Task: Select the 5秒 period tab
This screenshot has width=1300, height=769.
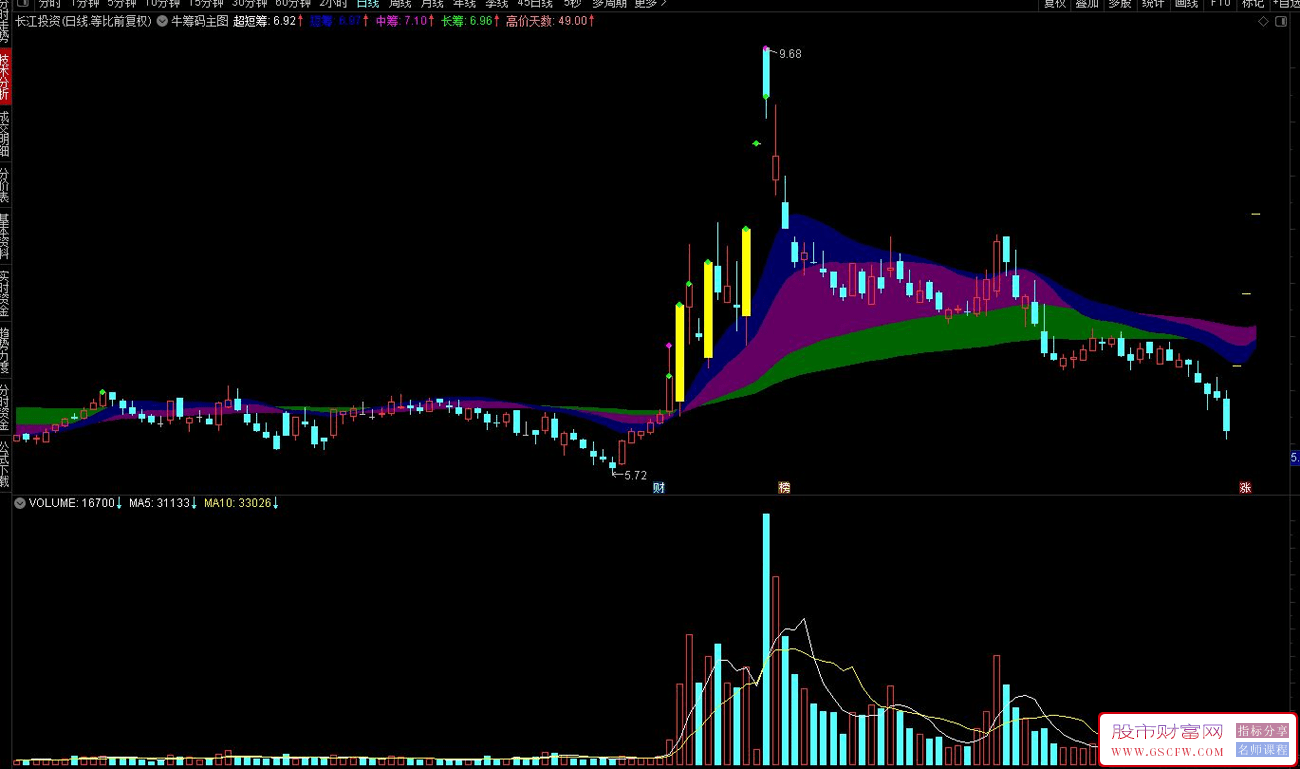Action: 571,3
